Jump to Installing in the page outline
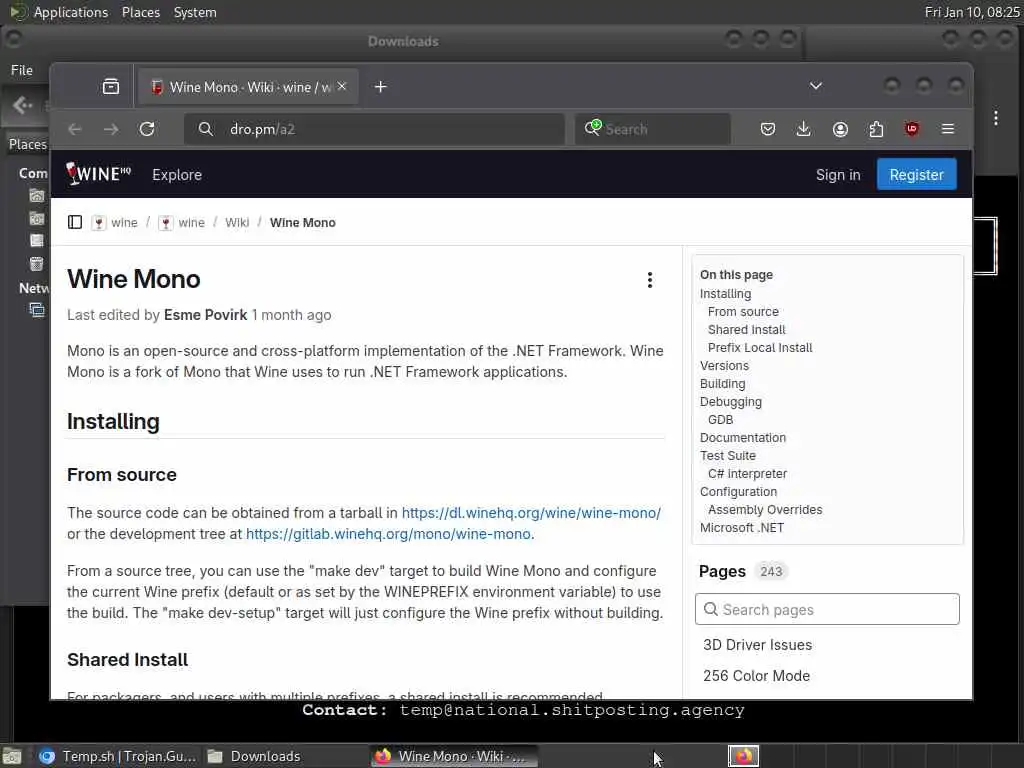The width and height of the screenshot is (1024, 768). [x=726, y=294]
